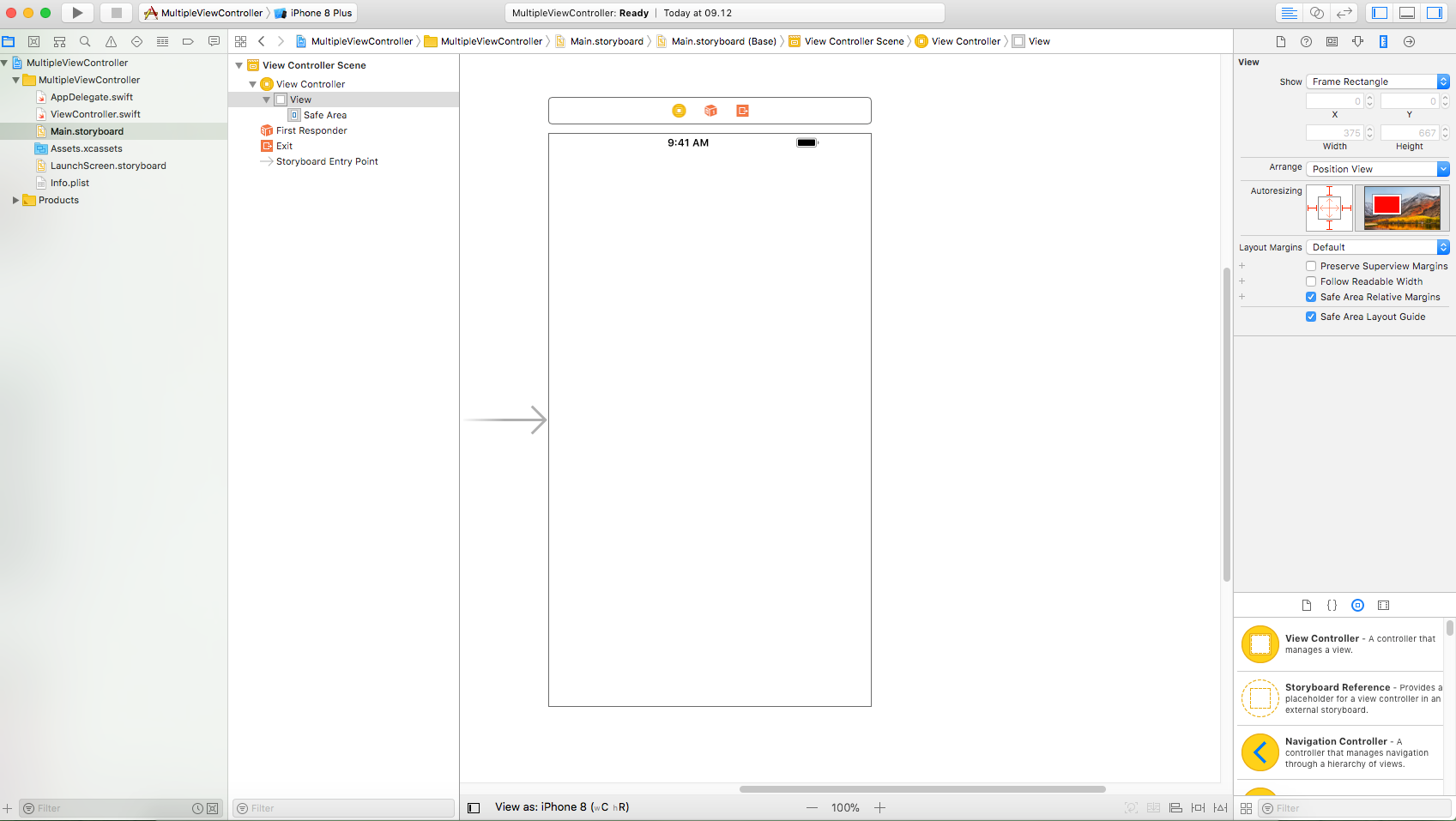Disable Safe Area Layout Guide

[x=1311, y=317]
